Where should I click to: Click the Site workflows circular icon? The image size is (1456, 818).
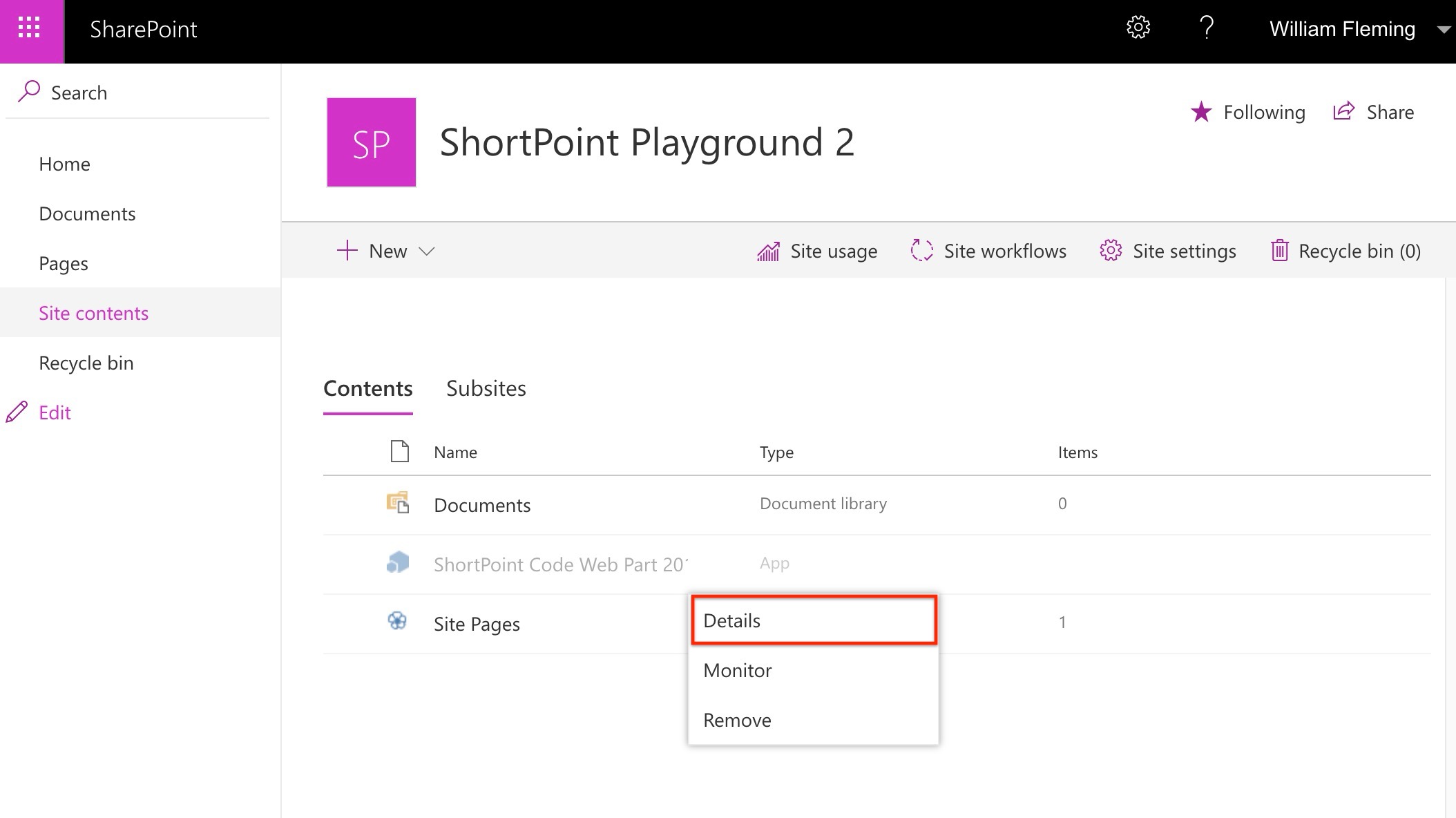tap(921, 250)
